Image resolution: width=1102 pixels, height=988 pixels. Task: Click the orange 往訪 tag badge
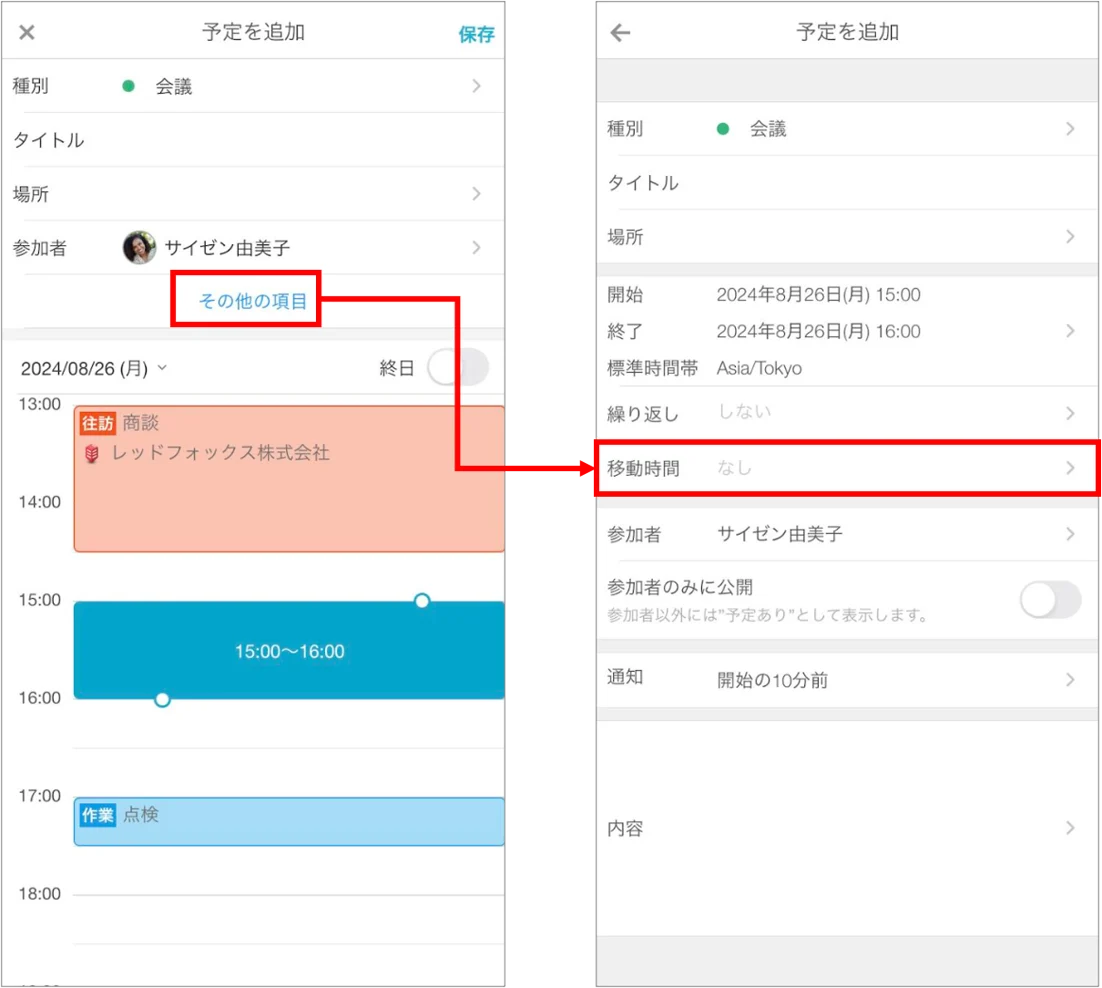click(x=98, y=423)
